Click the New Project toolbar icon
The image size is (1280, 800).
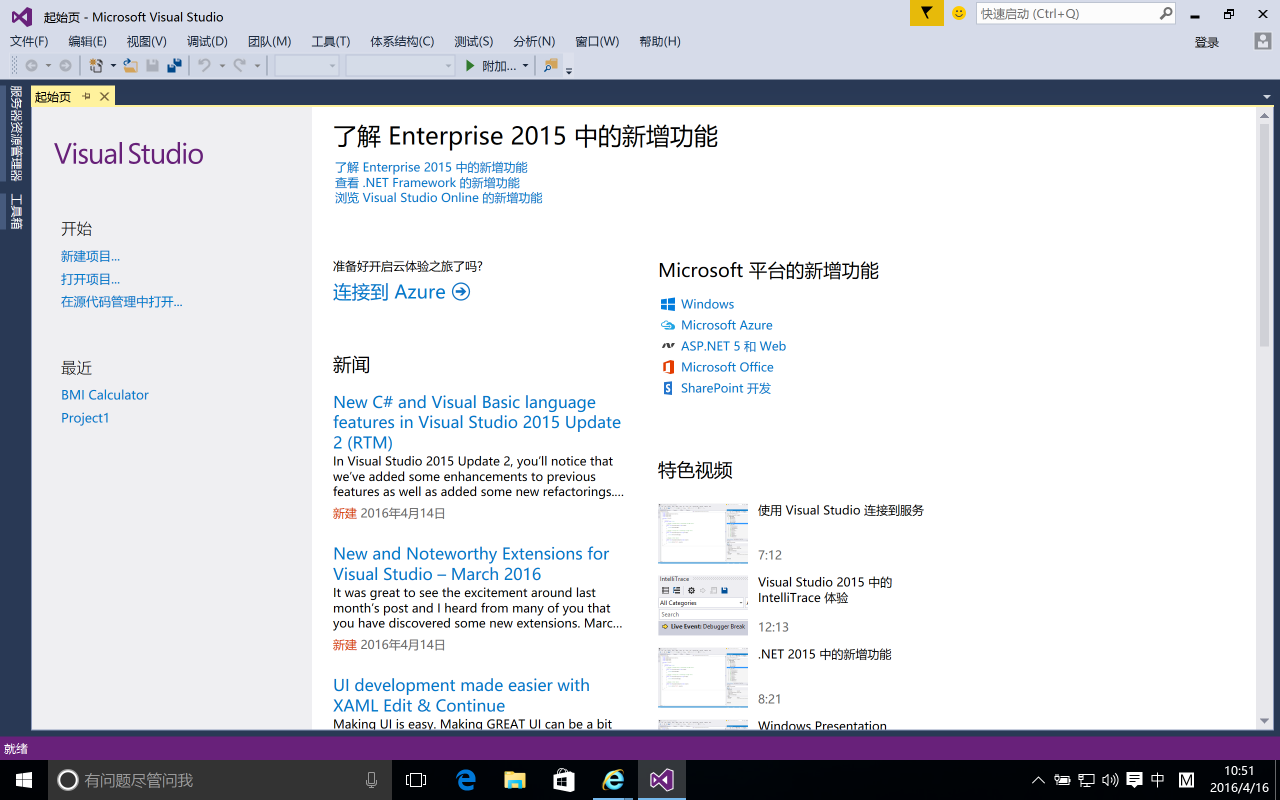pos(96,66)
